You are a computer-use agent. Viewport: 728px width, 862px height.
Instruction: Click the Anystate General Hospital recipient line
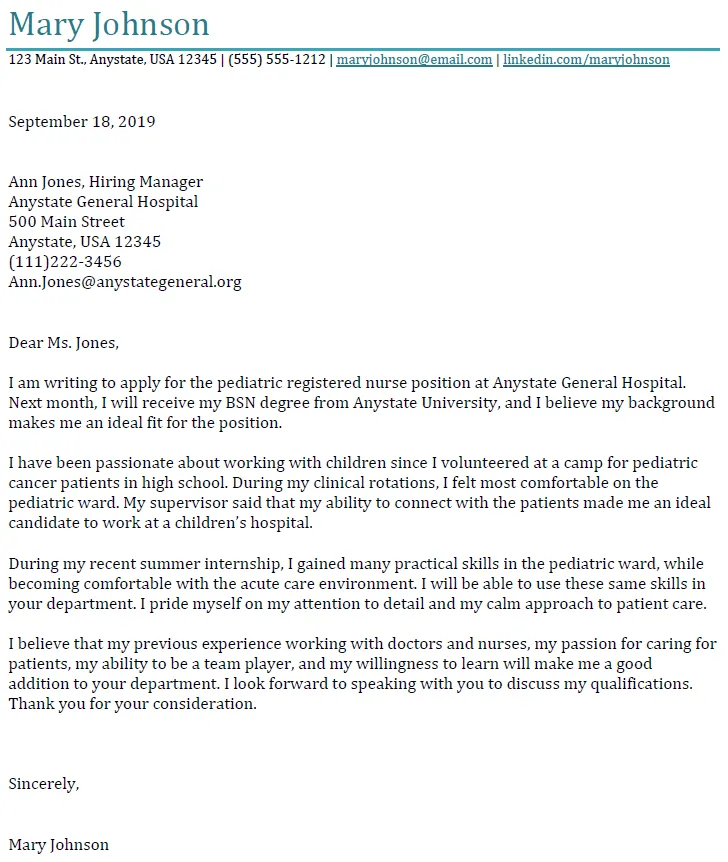click(x=103, y=202)
